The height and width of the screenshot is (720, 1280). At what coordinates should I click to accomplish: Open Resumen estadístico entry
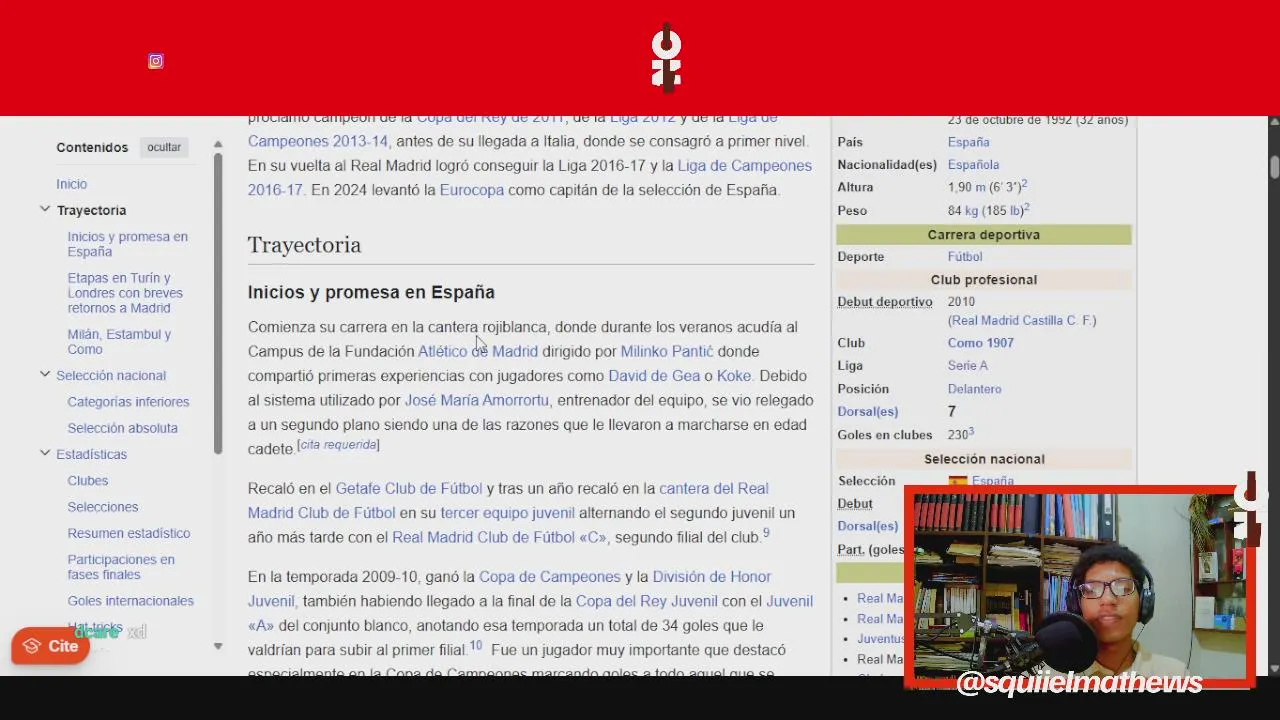pyautogui.click(x=128, y=533)
